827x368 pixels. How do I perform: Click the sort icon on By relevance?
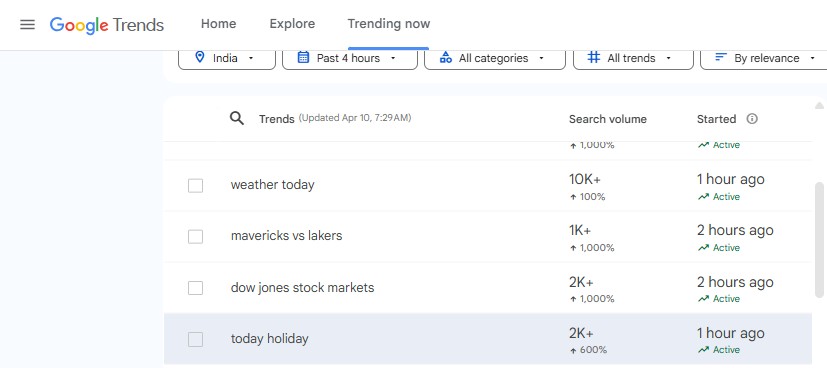(721, 57)
